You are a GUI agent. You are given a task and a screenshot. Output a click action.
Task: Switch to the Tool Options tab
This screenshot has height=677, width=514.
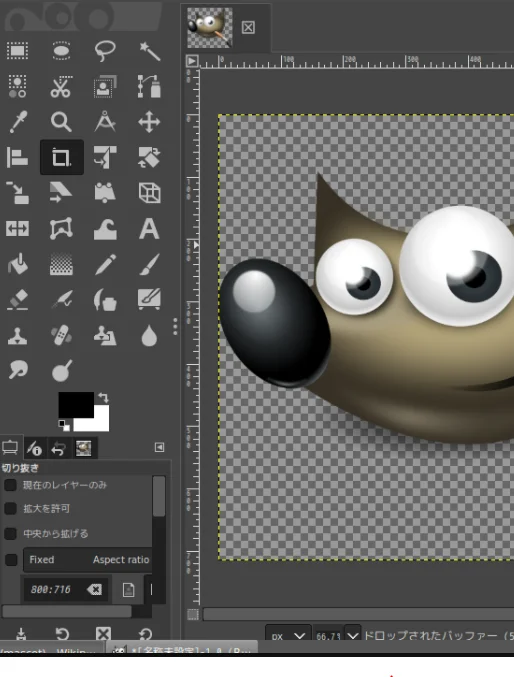tap(10, 447)
